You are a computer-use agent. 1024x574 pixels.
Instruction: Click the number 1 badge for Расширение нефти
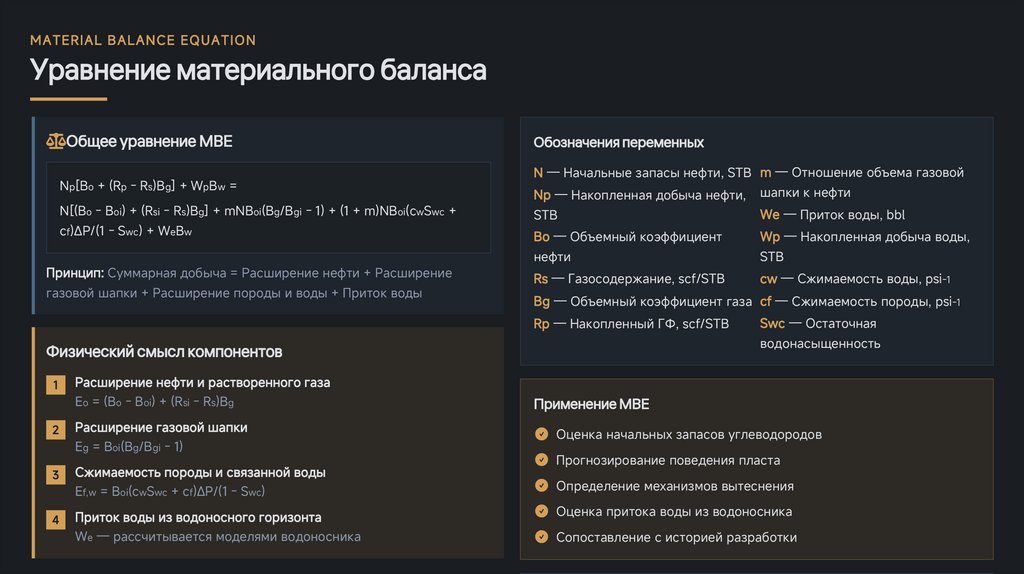pos(56,385)
